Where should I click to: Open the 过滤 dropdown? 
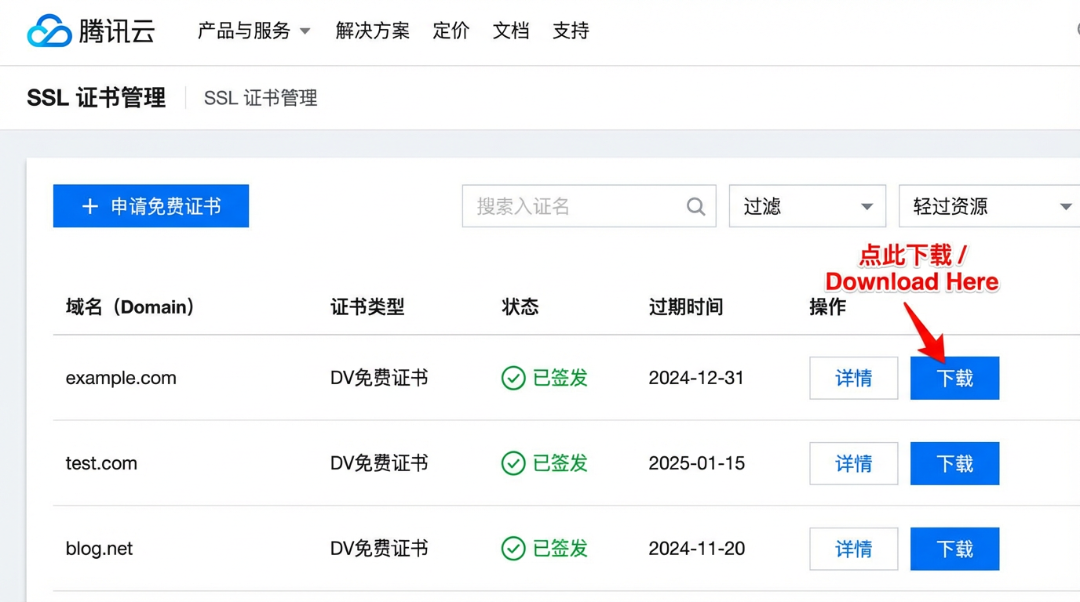click(x=807, y=206)
